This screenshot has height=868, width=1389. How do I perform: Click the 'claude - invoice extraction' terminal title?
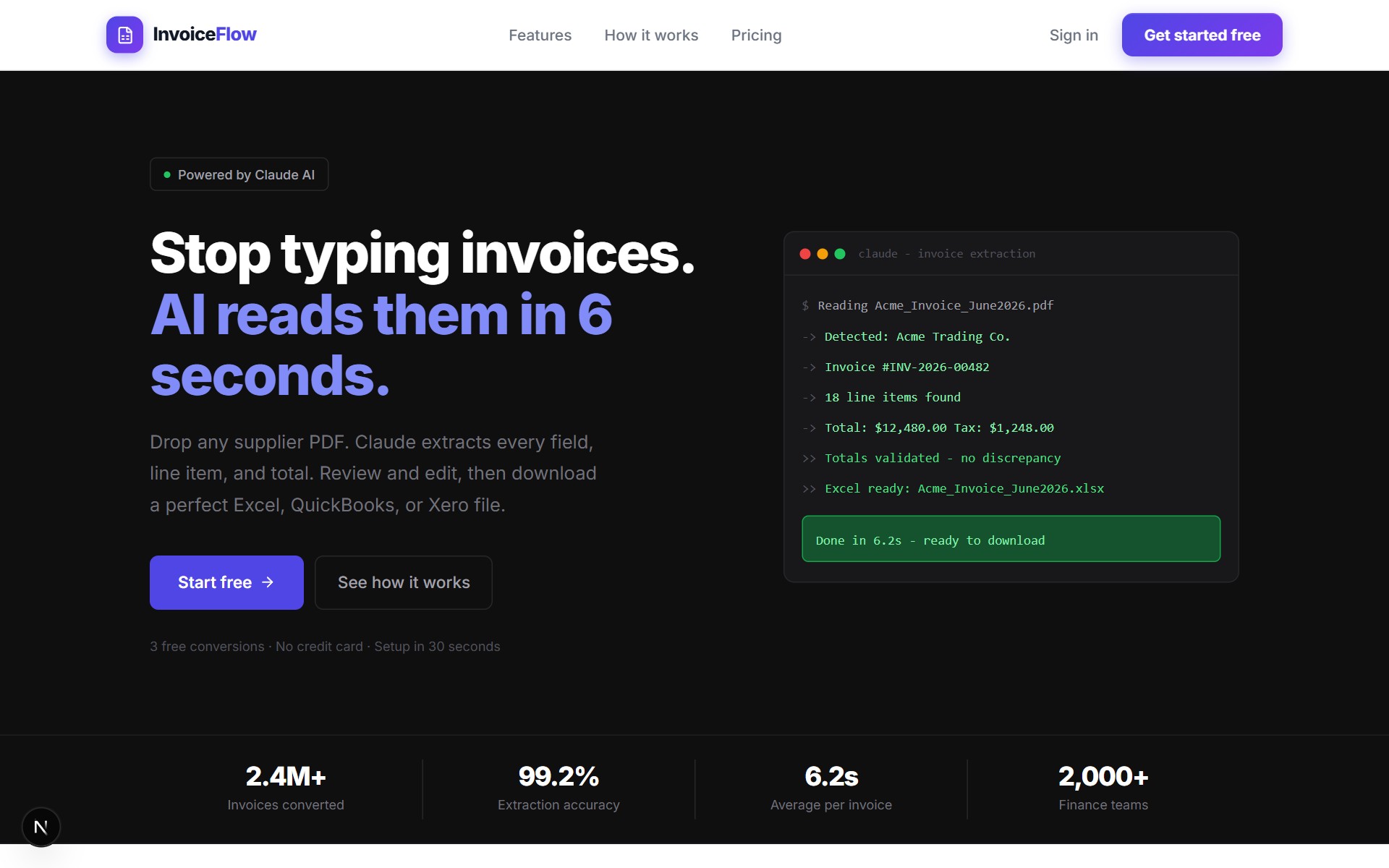(x=946, y=254)
